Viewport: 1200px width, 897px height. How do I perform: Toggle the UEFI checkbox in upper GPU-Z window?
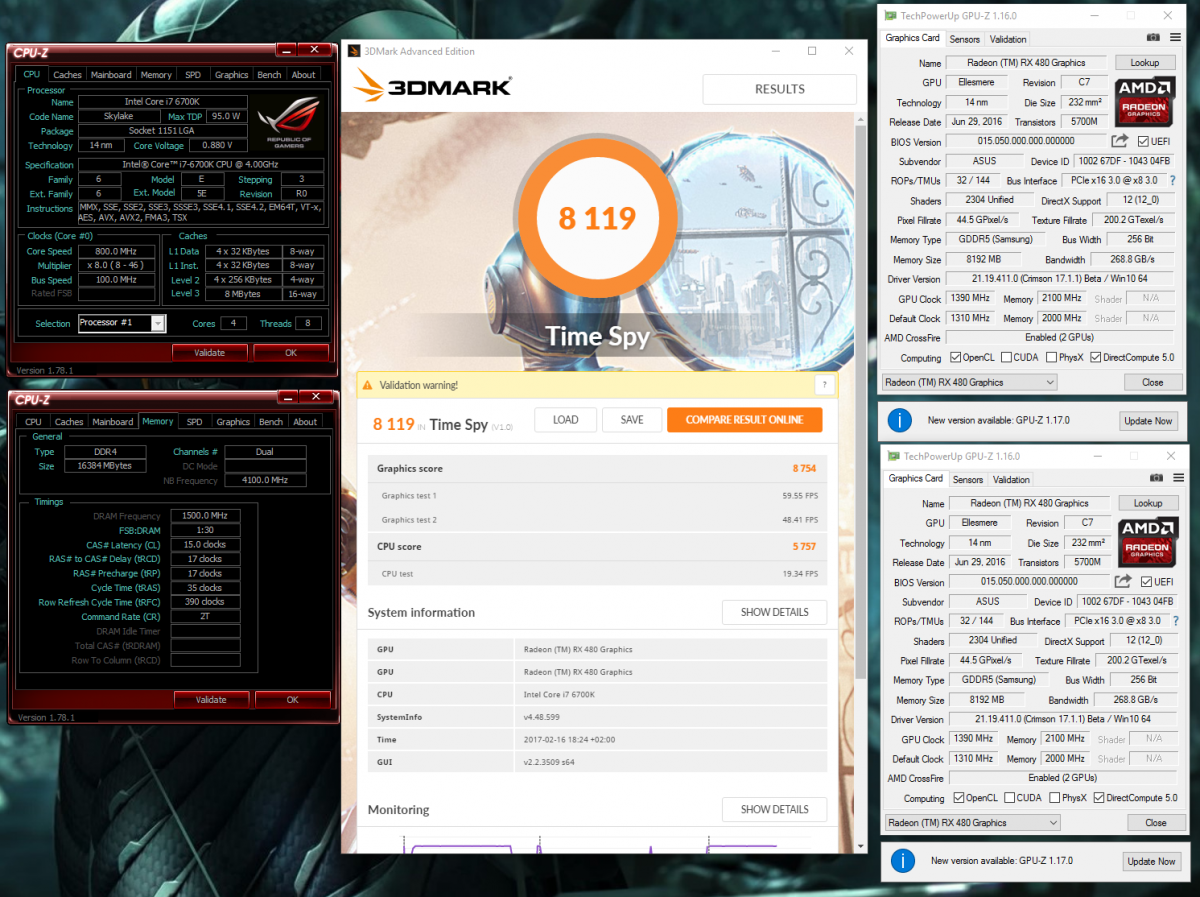pyautogui.click(x=1144, y=142)
